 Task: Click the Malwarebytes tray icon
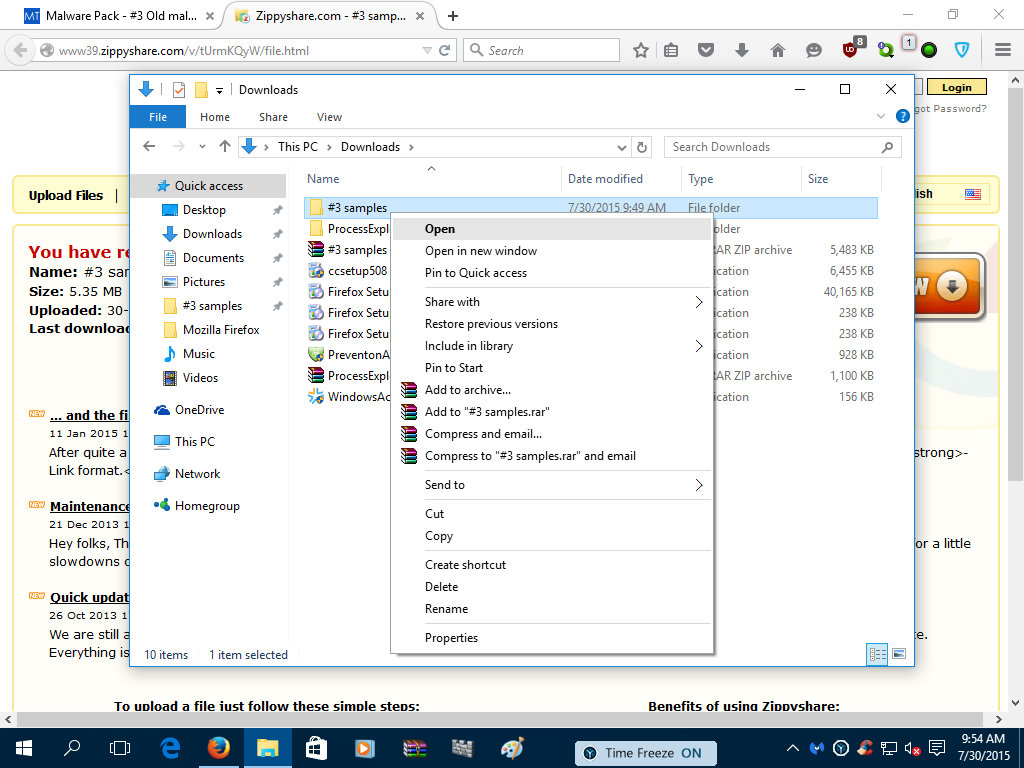[x=818, y=748]
